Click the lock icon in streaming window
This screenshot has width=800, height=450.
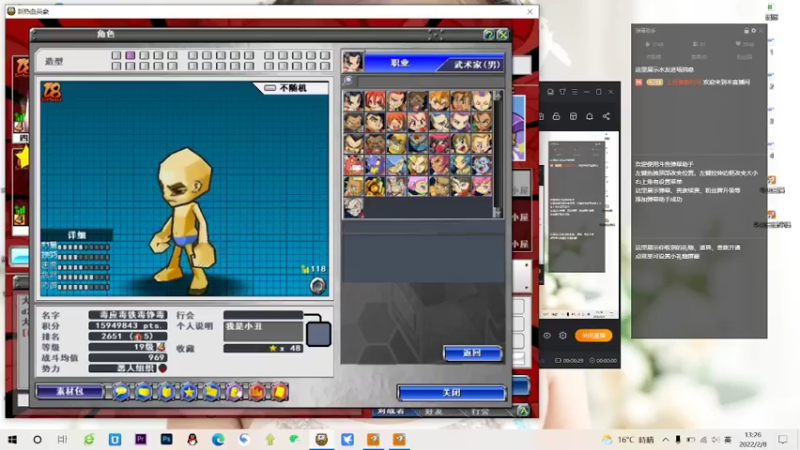pos(556,116)
